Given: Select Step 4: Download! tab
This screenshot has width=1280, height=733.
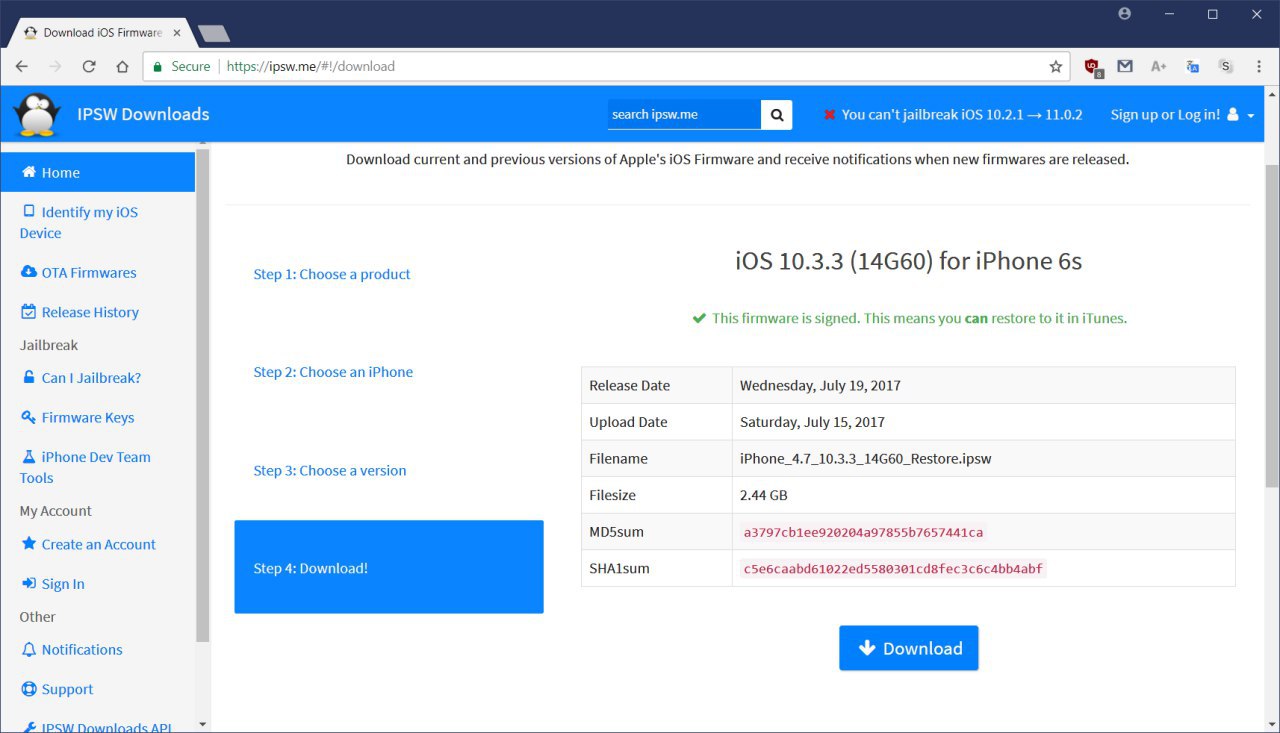Looking at the screenshot, I should click(x=389, y=567).
